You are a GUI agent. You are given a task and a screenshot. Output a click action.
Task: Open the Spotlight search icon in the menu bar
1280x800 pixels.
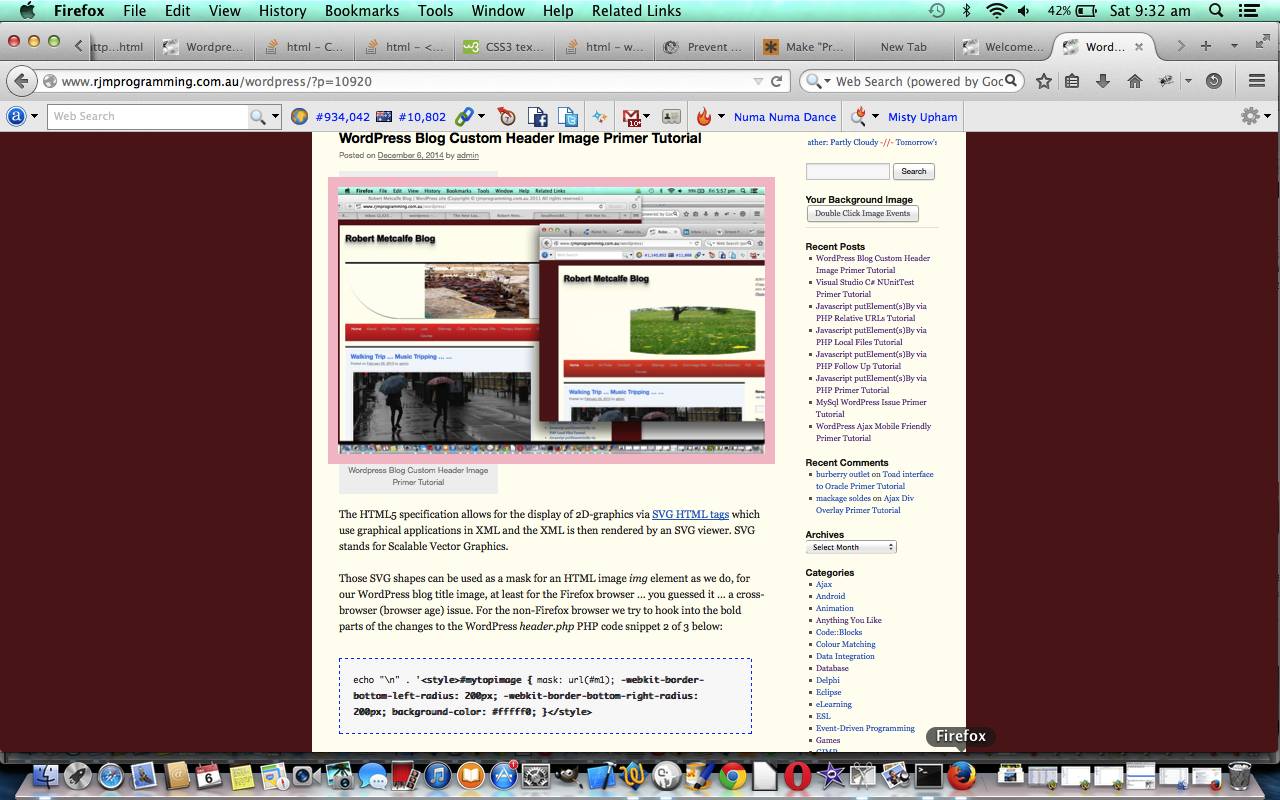pyautogui.click(x=1217, y=11)
